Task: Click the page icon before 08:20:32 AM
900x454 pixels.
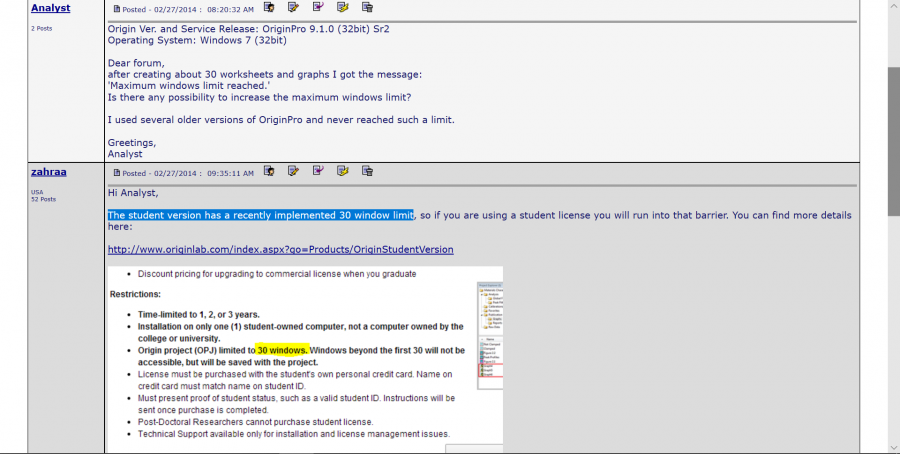Action: point(117,9)
